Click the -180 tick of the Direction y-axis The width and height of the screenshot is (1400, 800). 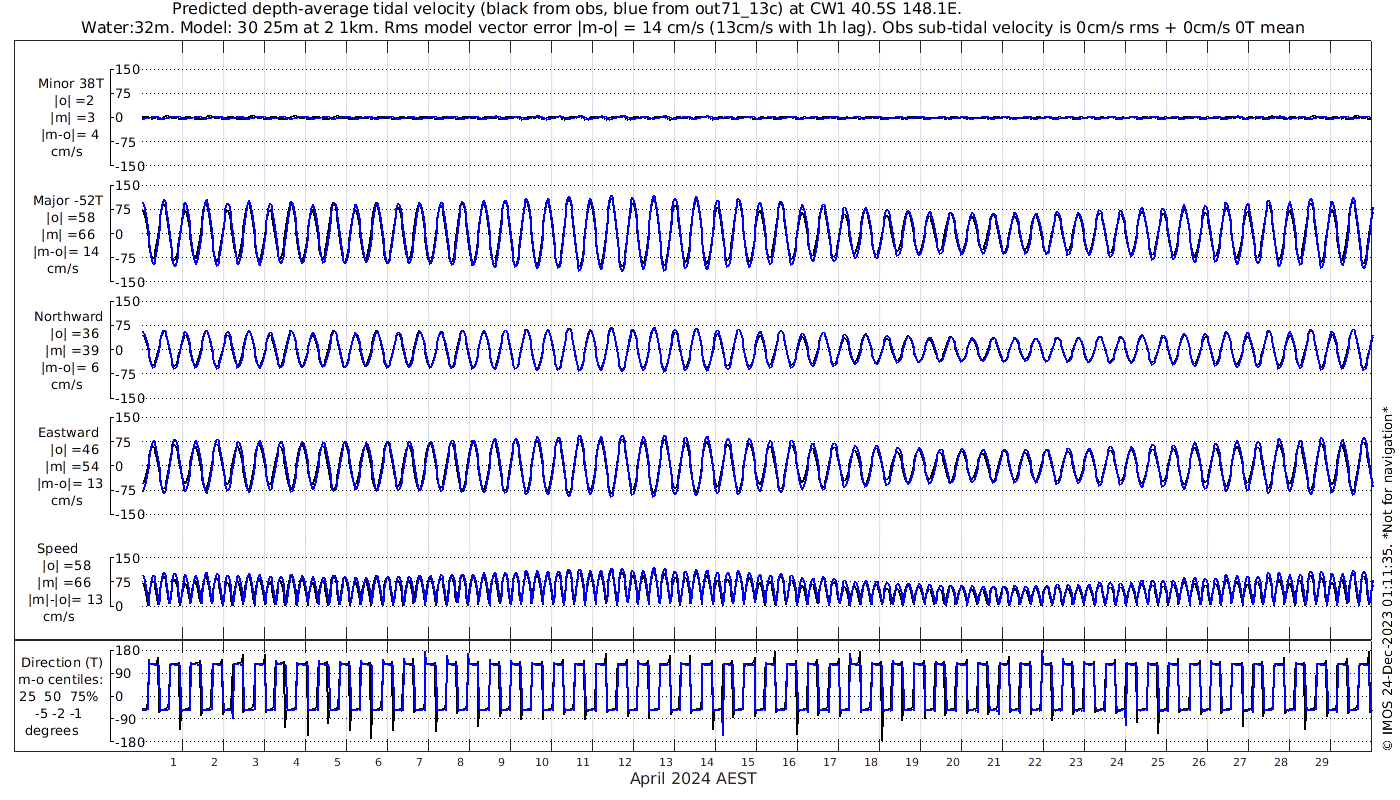[x=121, y=742]
